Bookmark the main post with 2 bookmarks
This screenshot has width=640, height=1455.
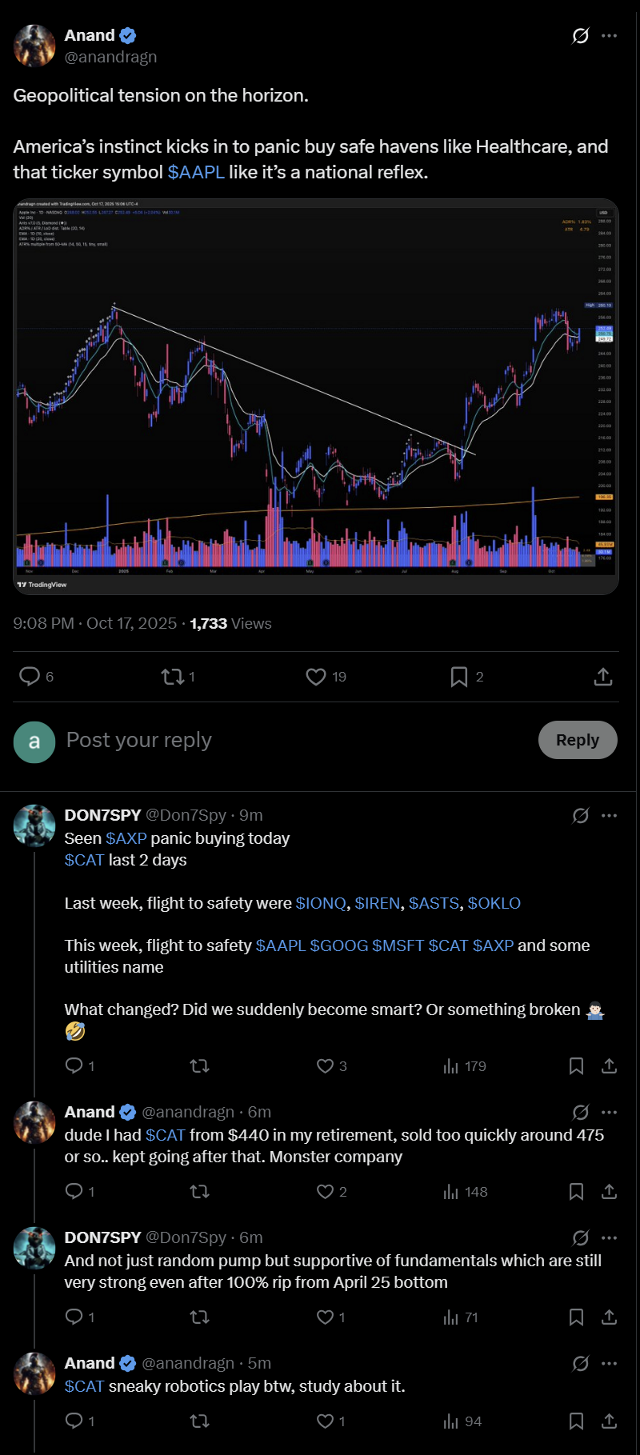459,677
